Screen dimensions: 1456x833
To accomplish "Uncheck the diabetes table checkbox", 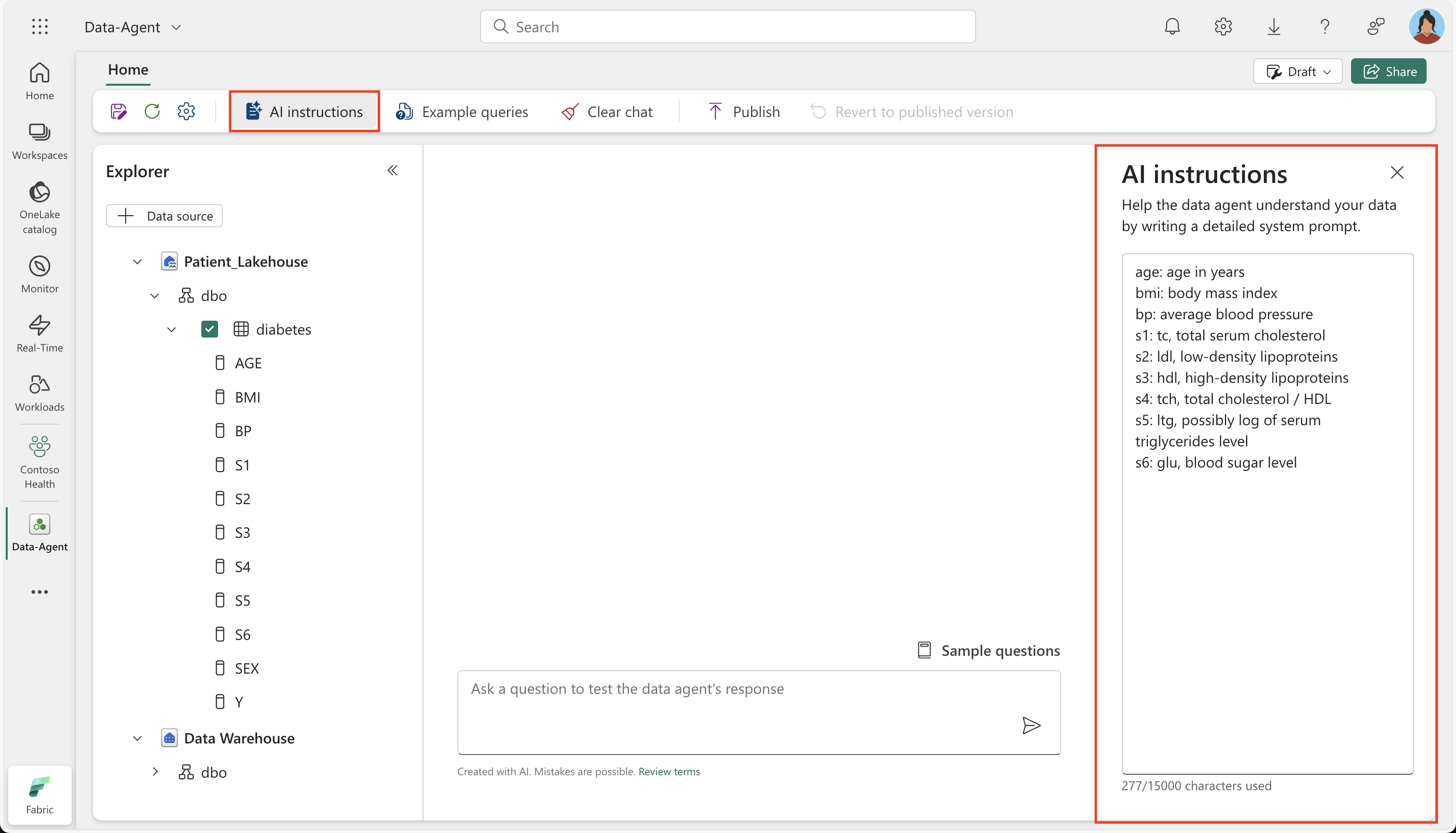I will 209,329.
